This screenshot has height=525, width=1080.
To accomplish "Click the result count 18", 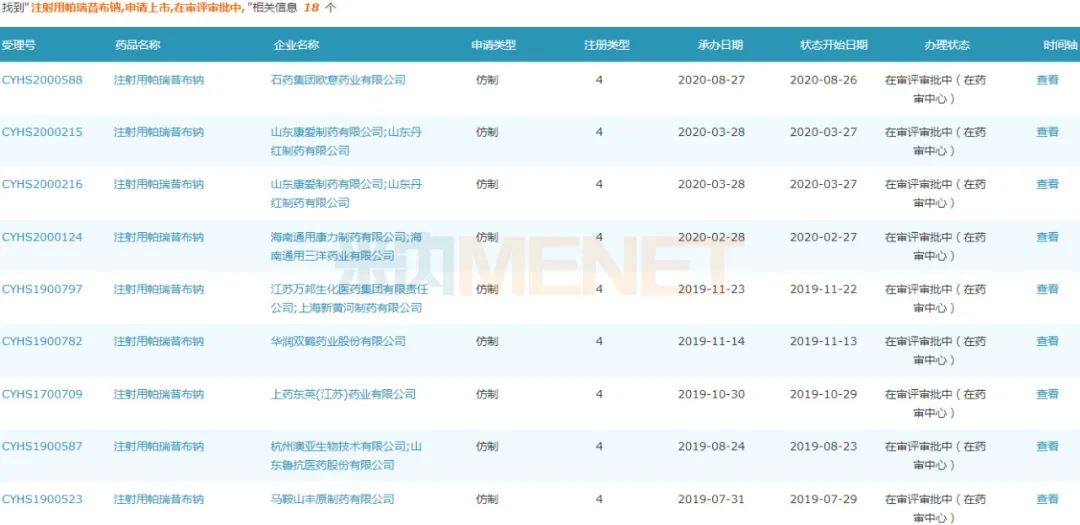I will pyautogui.click(x=311, y=8).
